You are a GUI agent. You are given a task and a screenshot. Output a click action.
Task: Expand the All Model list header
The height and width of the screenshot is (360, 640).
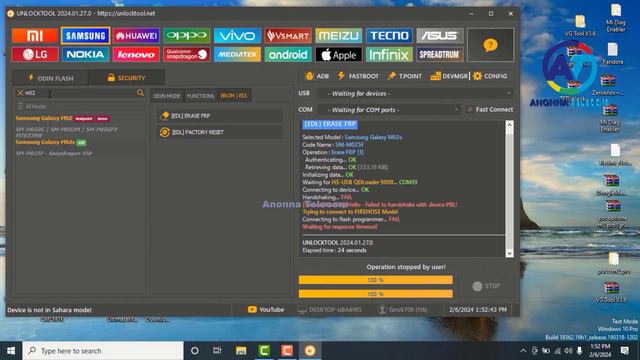tap(80, 106)
